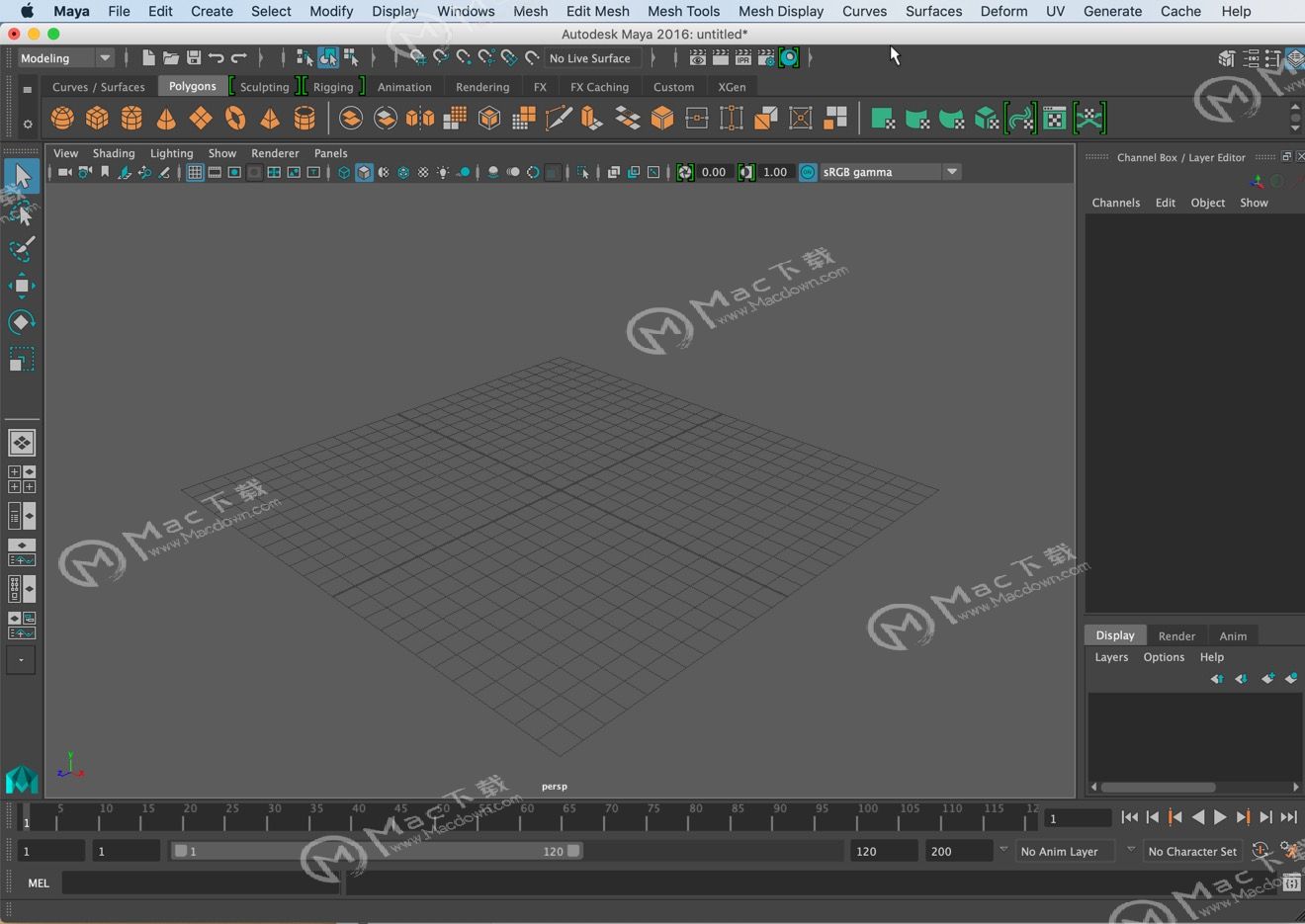Click the UV Editor shelf icon
The height and width of the screenshot is (924, 1305).
point(1055,119)
